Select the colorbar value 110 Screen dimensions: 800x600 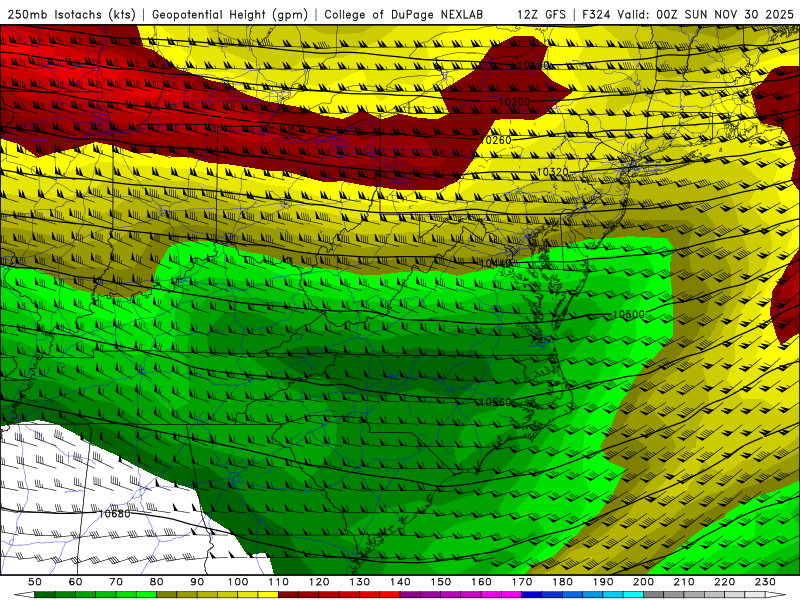point(279,582)
